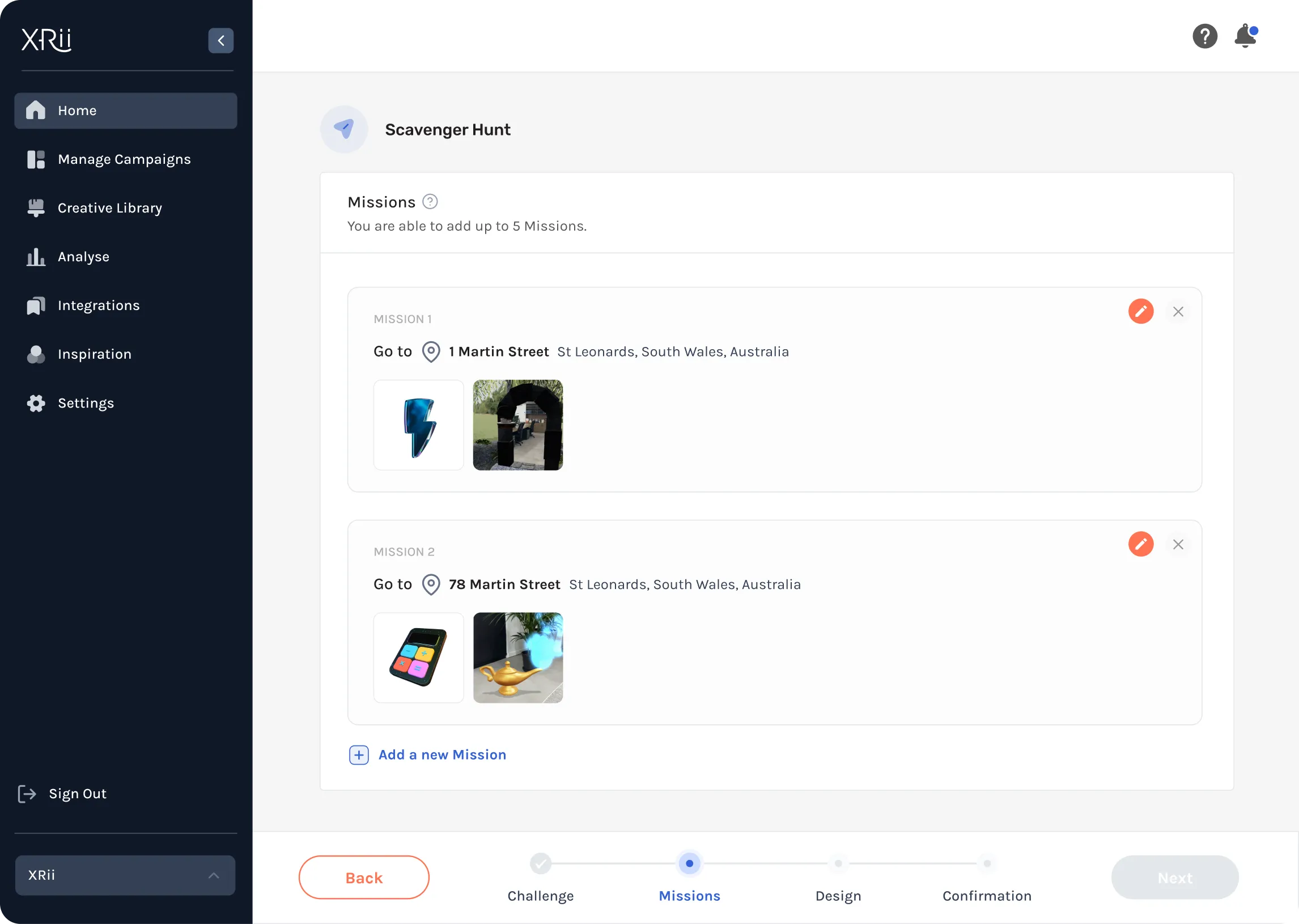Open the Settings gear menu item
This screenshot has height=924, width=1299.
pyautogui.click(x=86, y=404)
